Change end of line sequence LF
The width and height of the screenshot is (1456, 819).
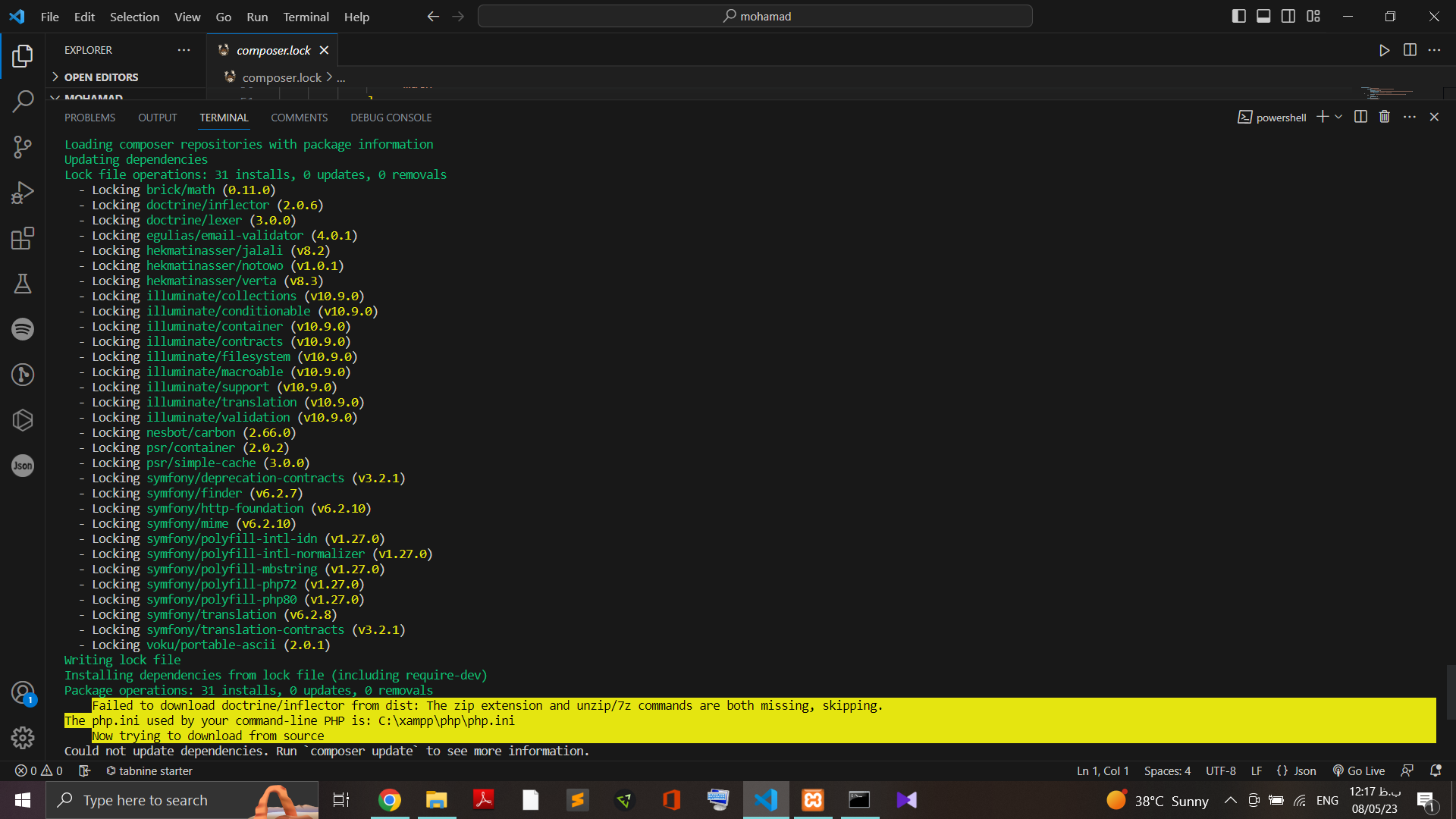coord(1257,770)
